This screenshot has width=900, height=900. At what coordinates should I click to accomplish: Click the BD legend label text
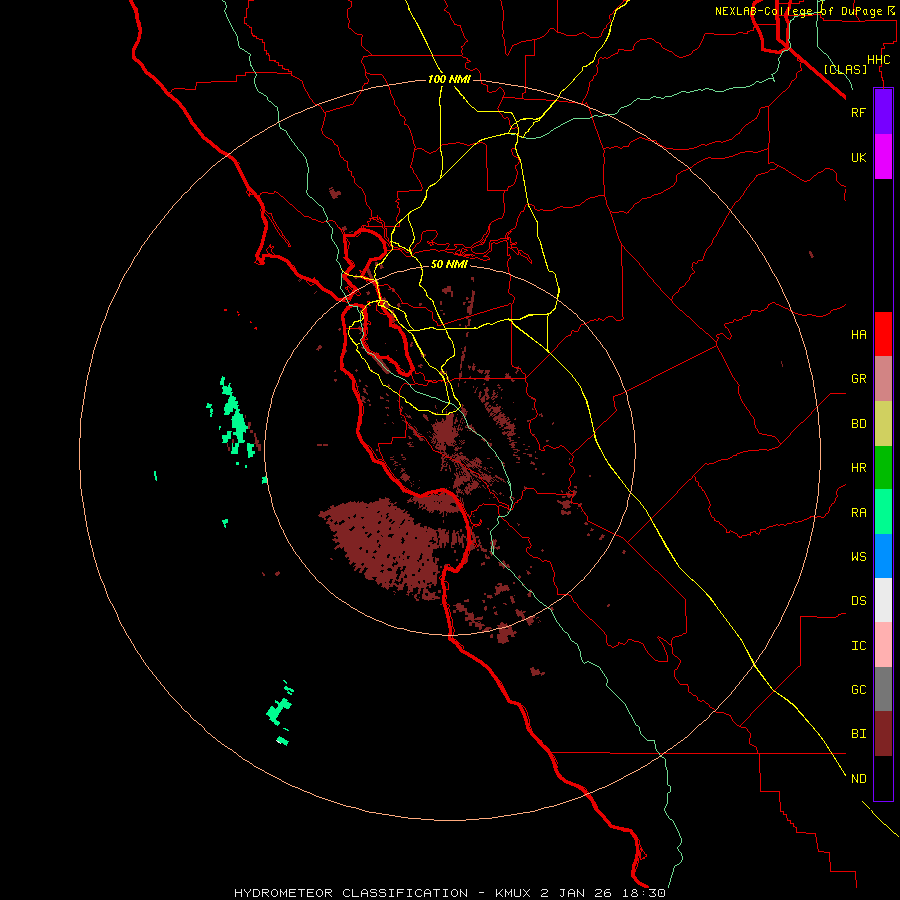pyautogui.click(x=859, y=424)
